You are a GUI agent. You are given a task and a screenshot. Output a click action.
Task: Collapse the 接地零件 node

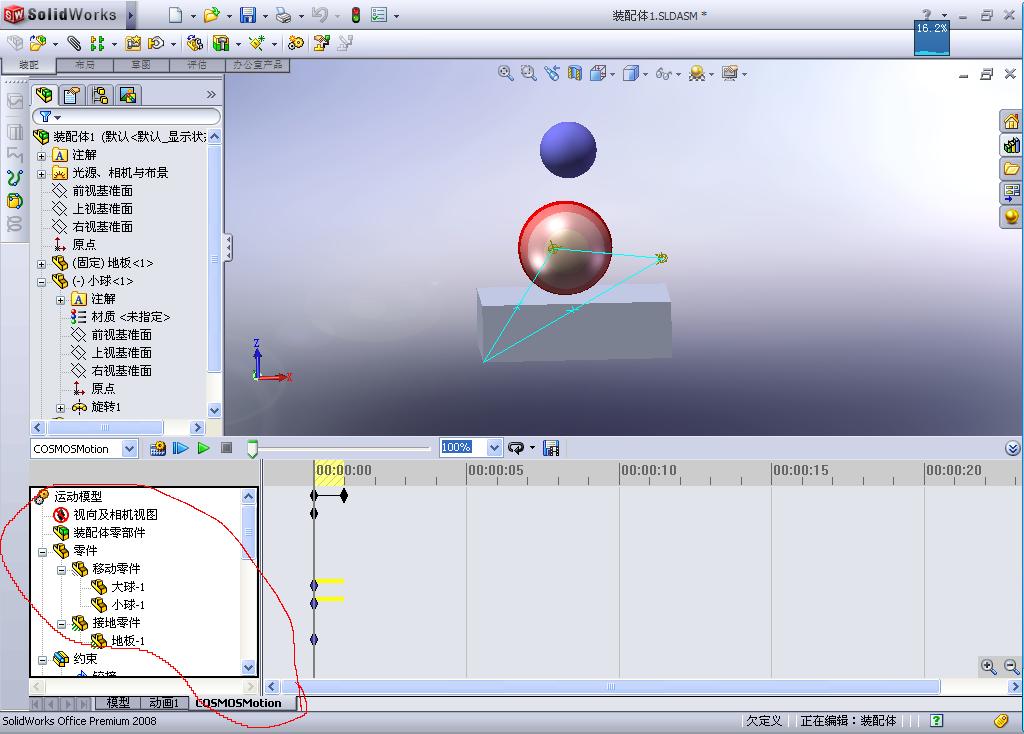(x=61, y=624)
